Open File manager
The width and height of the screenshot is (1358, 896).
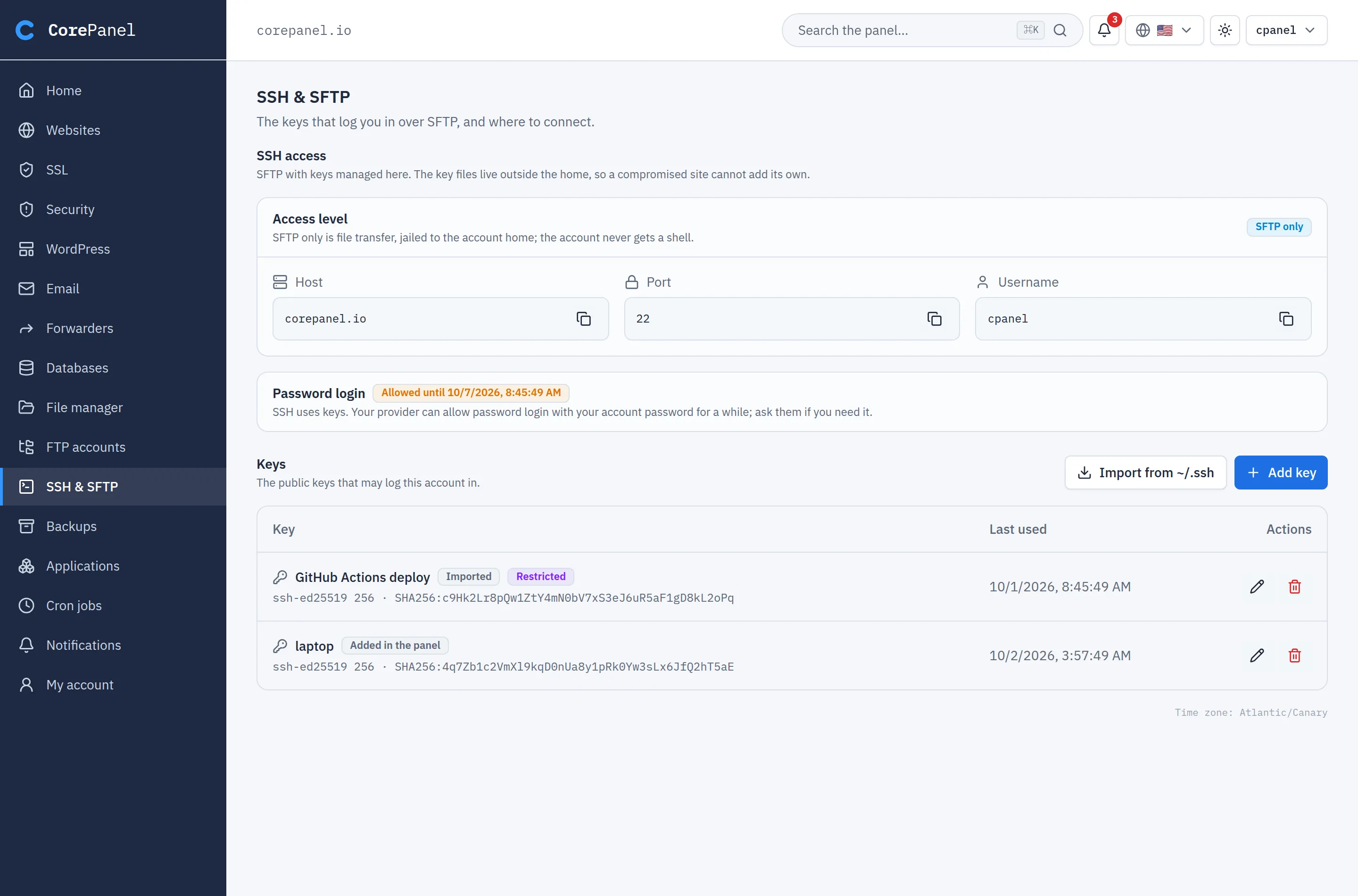tap(113, 407)
